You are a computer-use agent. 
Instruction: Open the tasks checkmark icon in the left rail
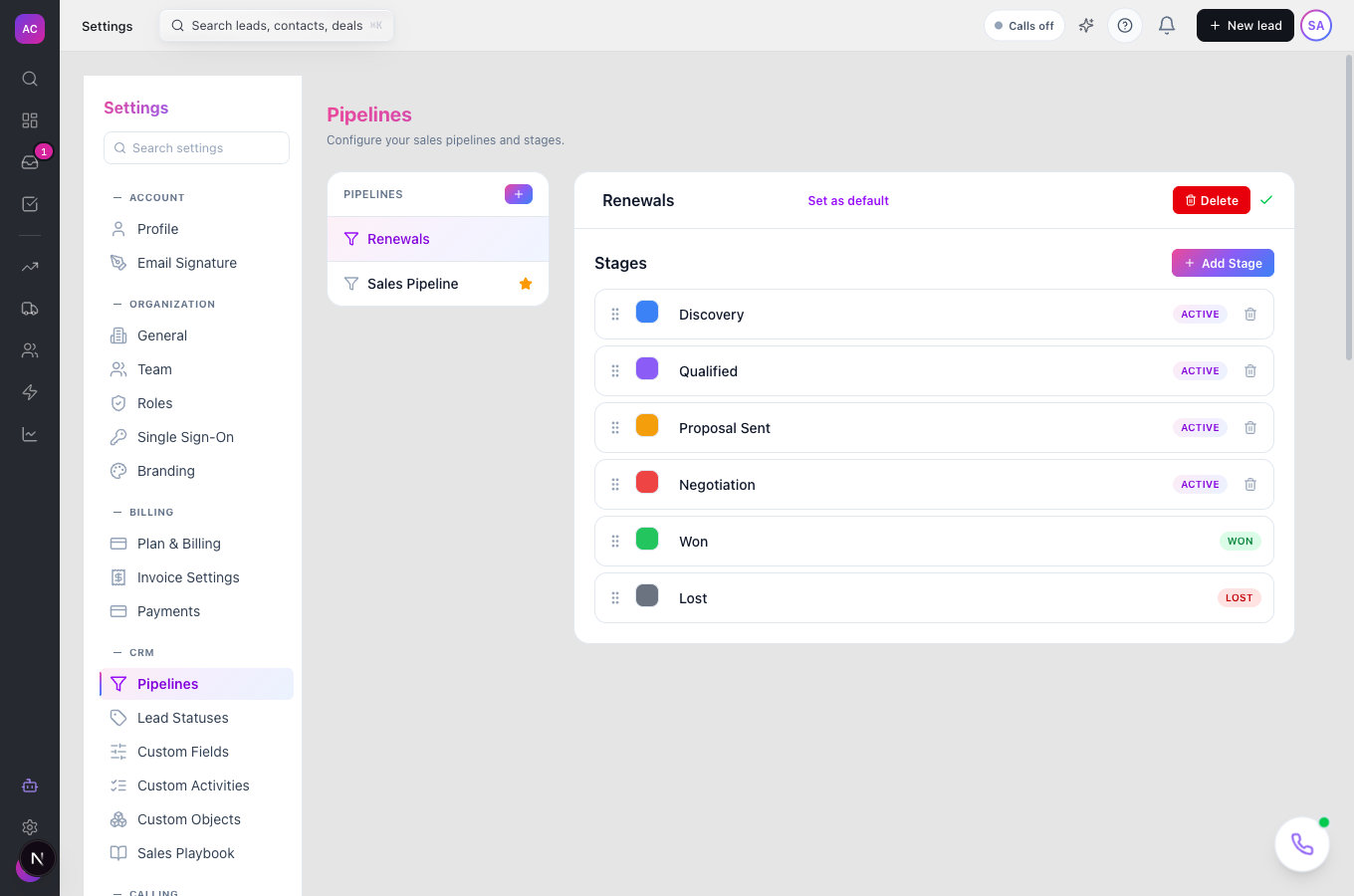[30, 204]
